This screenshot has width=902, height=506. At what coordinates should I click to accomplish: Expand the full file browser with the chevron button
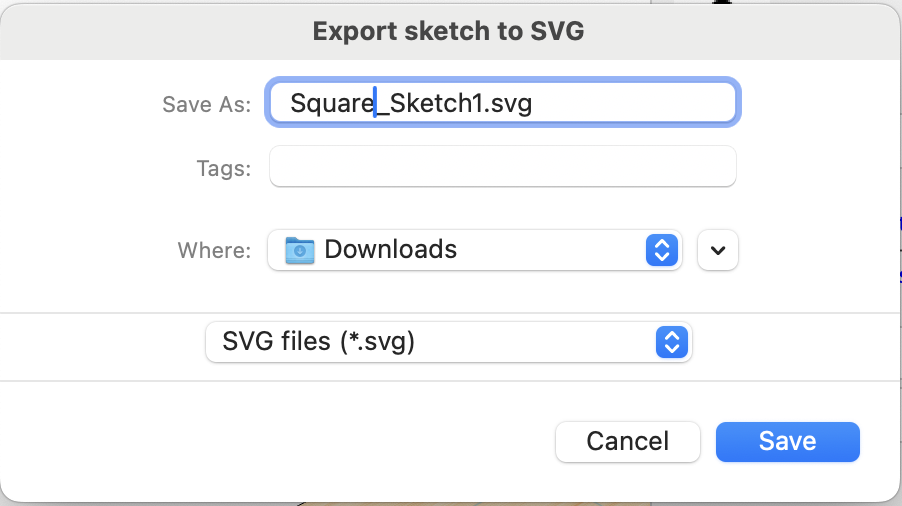717,250
